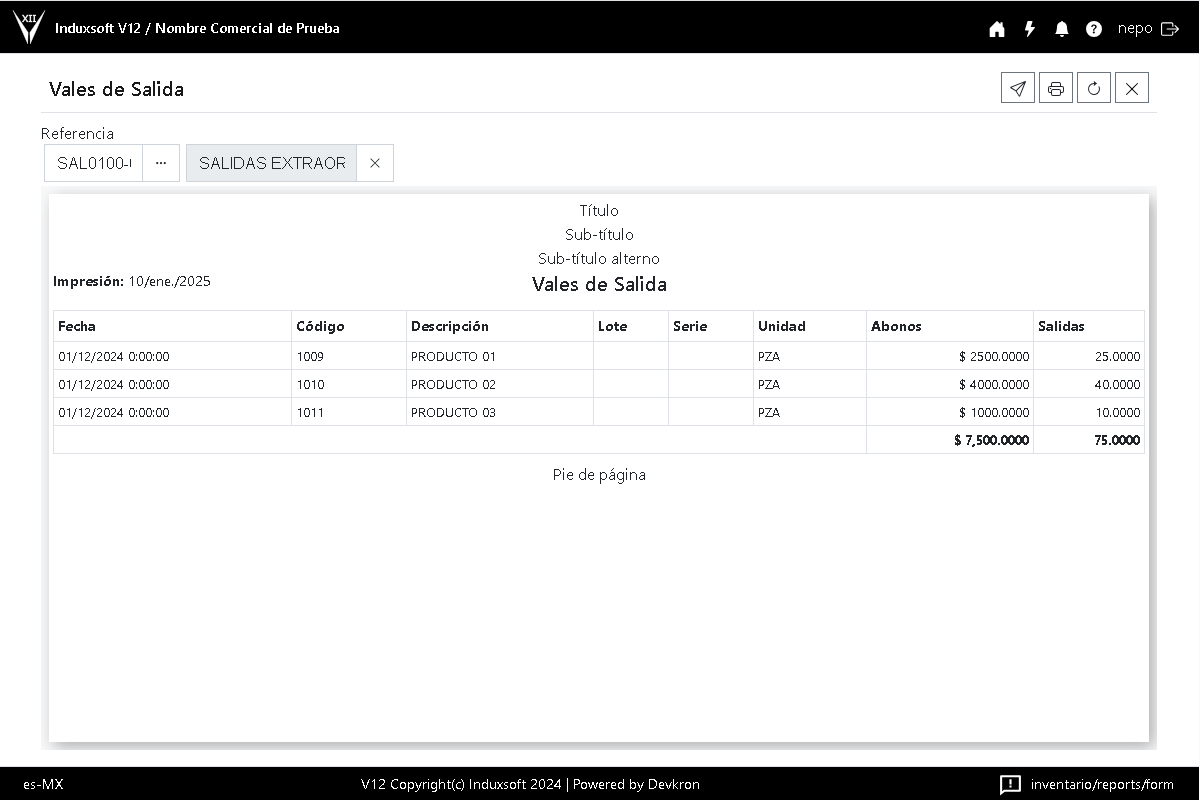Click the Induxsoft V12 logo

pos(28,27)
